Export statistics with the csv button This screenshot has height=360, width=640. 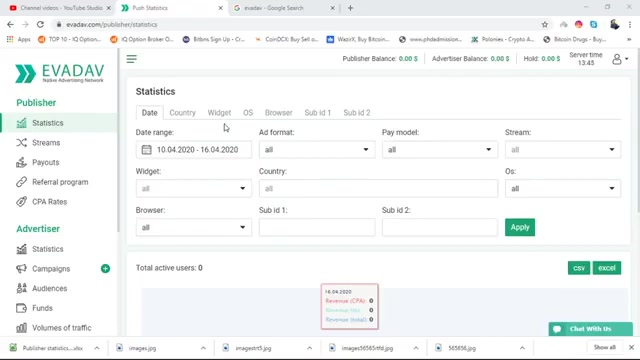(x=579, y=268)
